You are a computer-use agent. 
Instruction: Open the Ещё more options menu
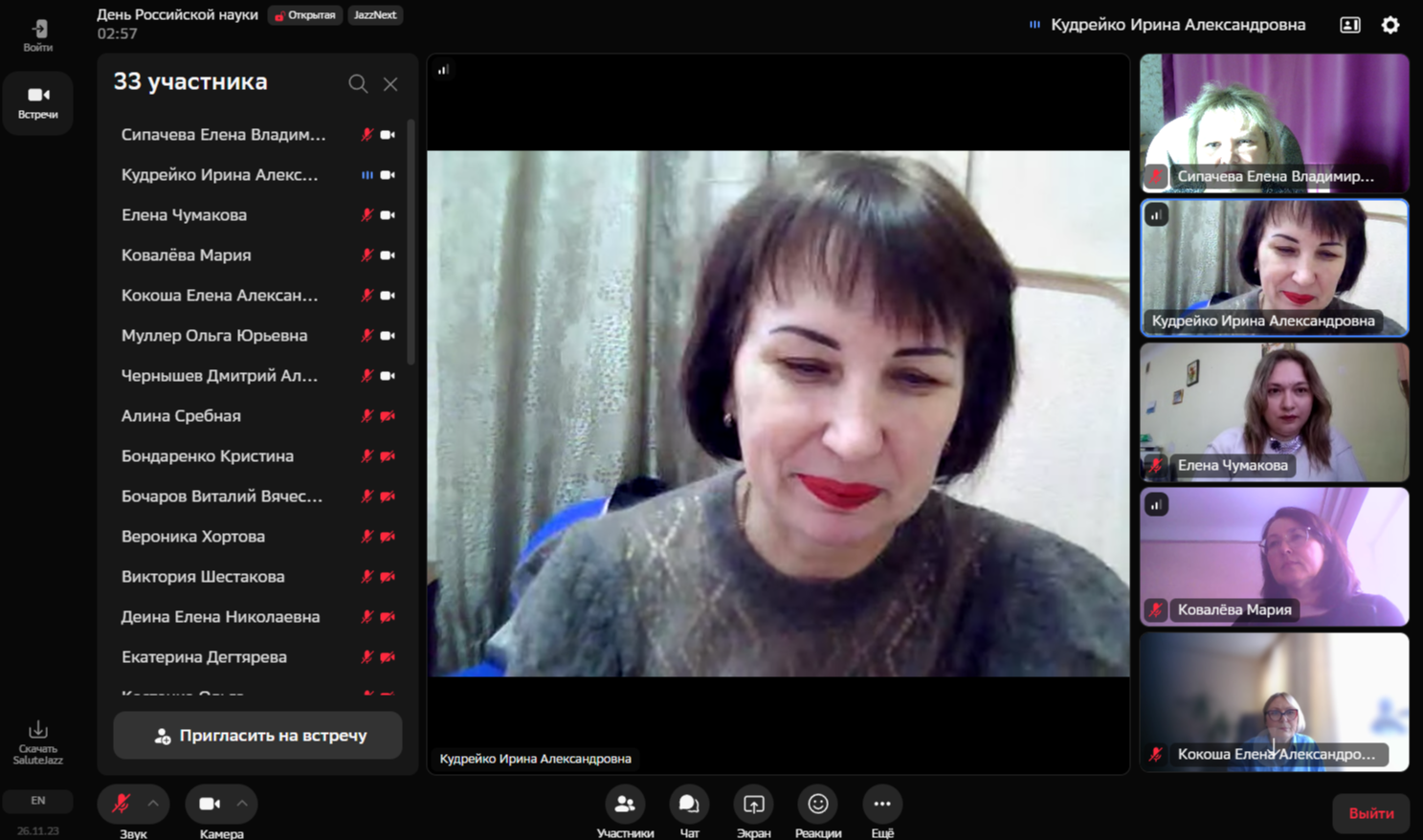click(x=881, y=805)
